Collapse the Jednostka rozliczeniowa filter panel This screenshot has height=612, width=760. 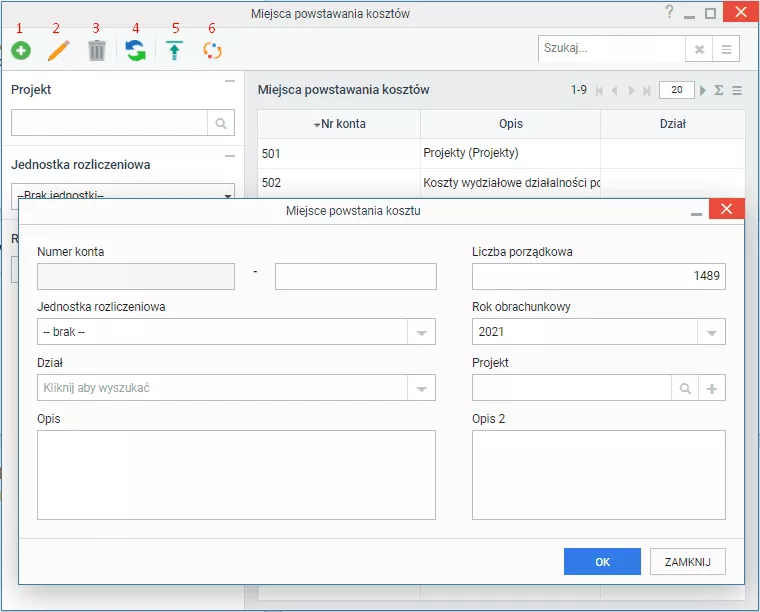230,156
